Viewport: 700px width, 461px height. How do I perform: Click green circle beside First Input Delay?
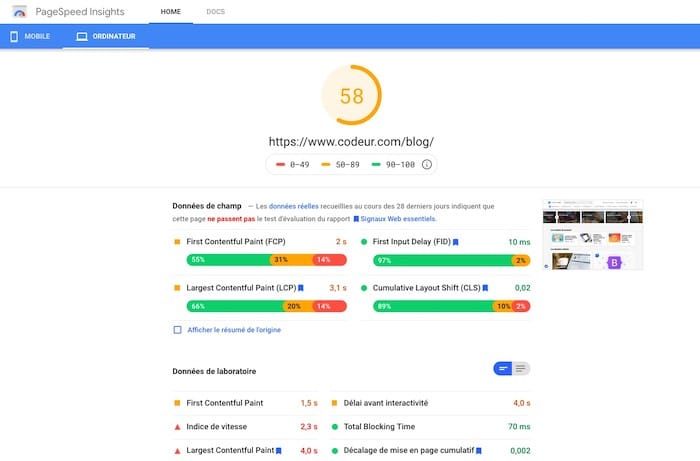click(364, 241)
